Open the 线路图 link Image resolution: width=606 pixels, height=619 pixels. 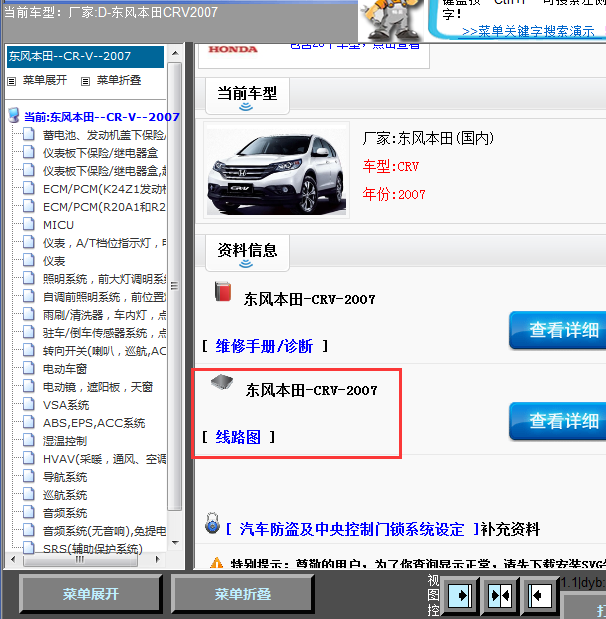click(x=238, y=437)
